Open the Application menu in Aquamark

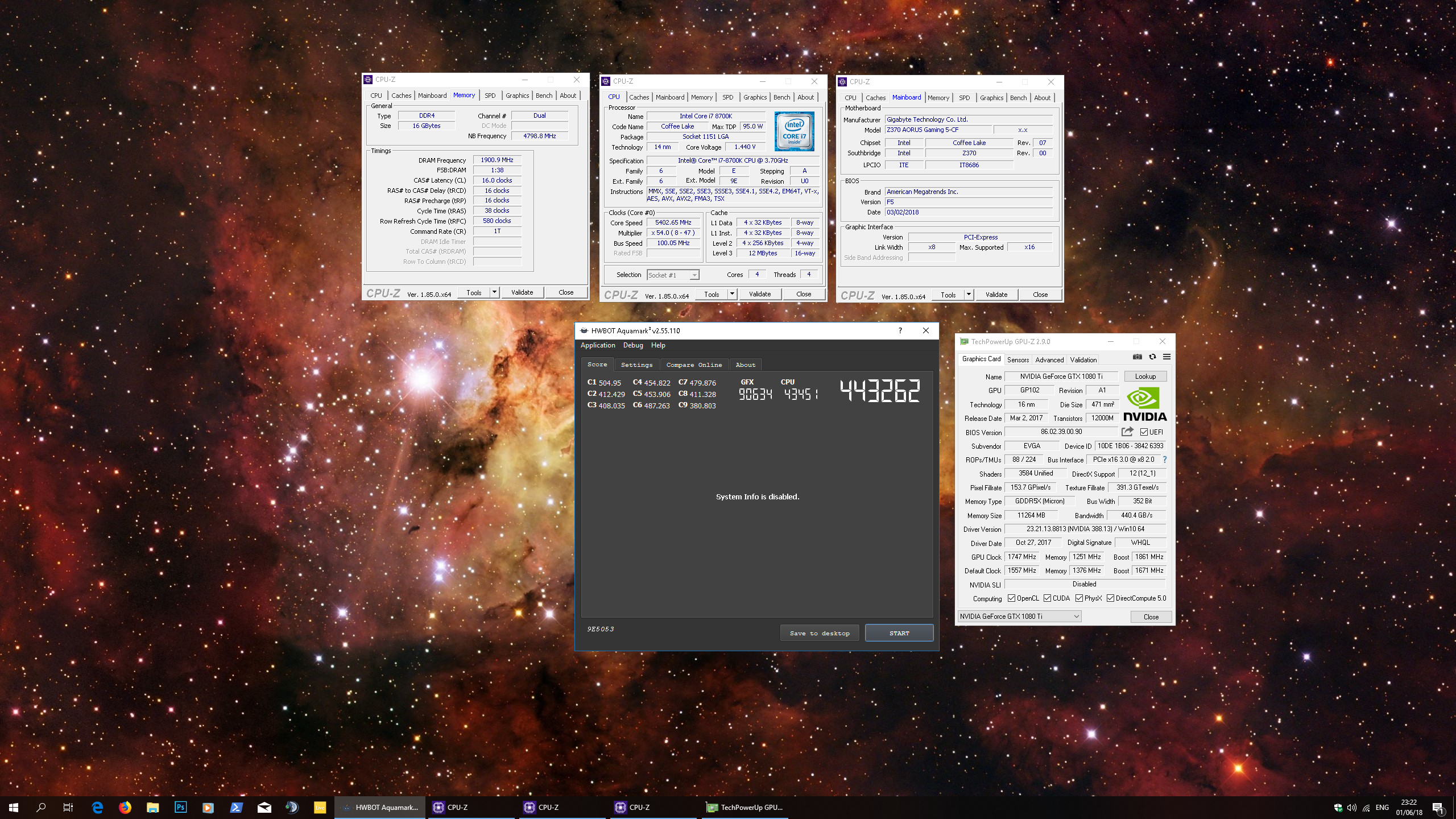pyautogui.click(x=598, y=345)
